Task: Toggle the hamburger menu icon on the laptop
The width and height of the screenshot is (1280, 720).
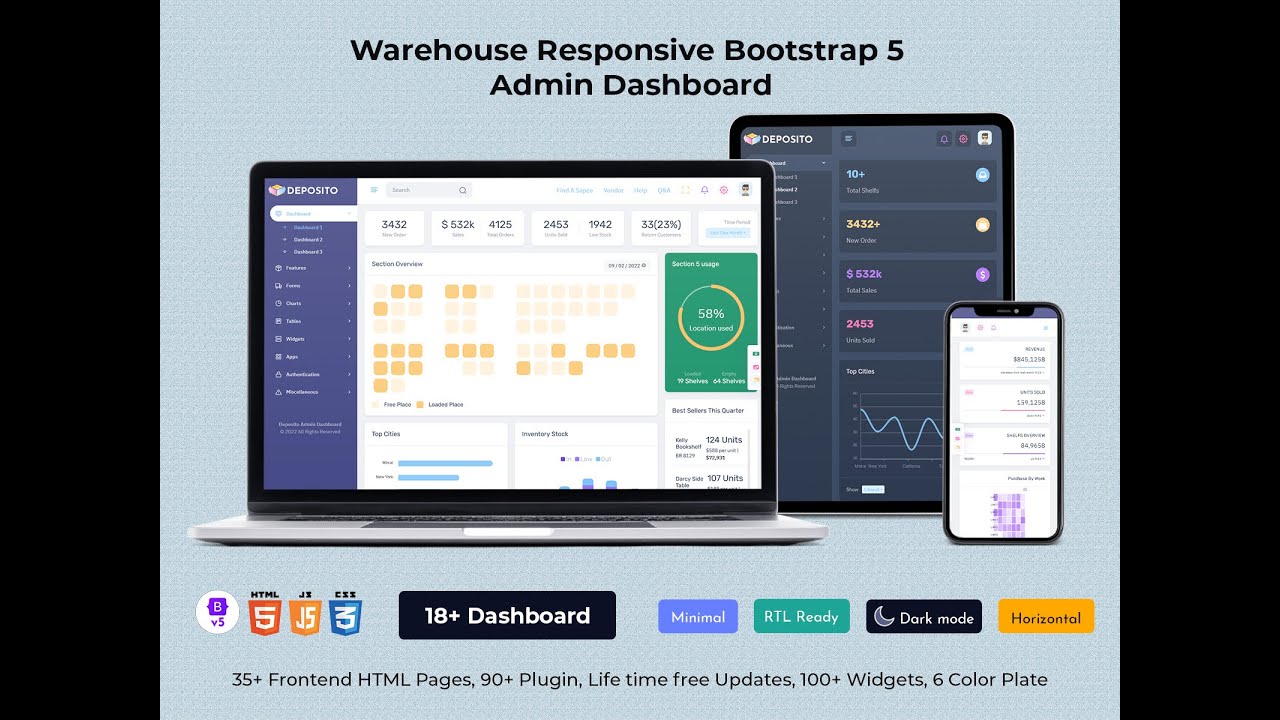Action: tap(375, 190)
